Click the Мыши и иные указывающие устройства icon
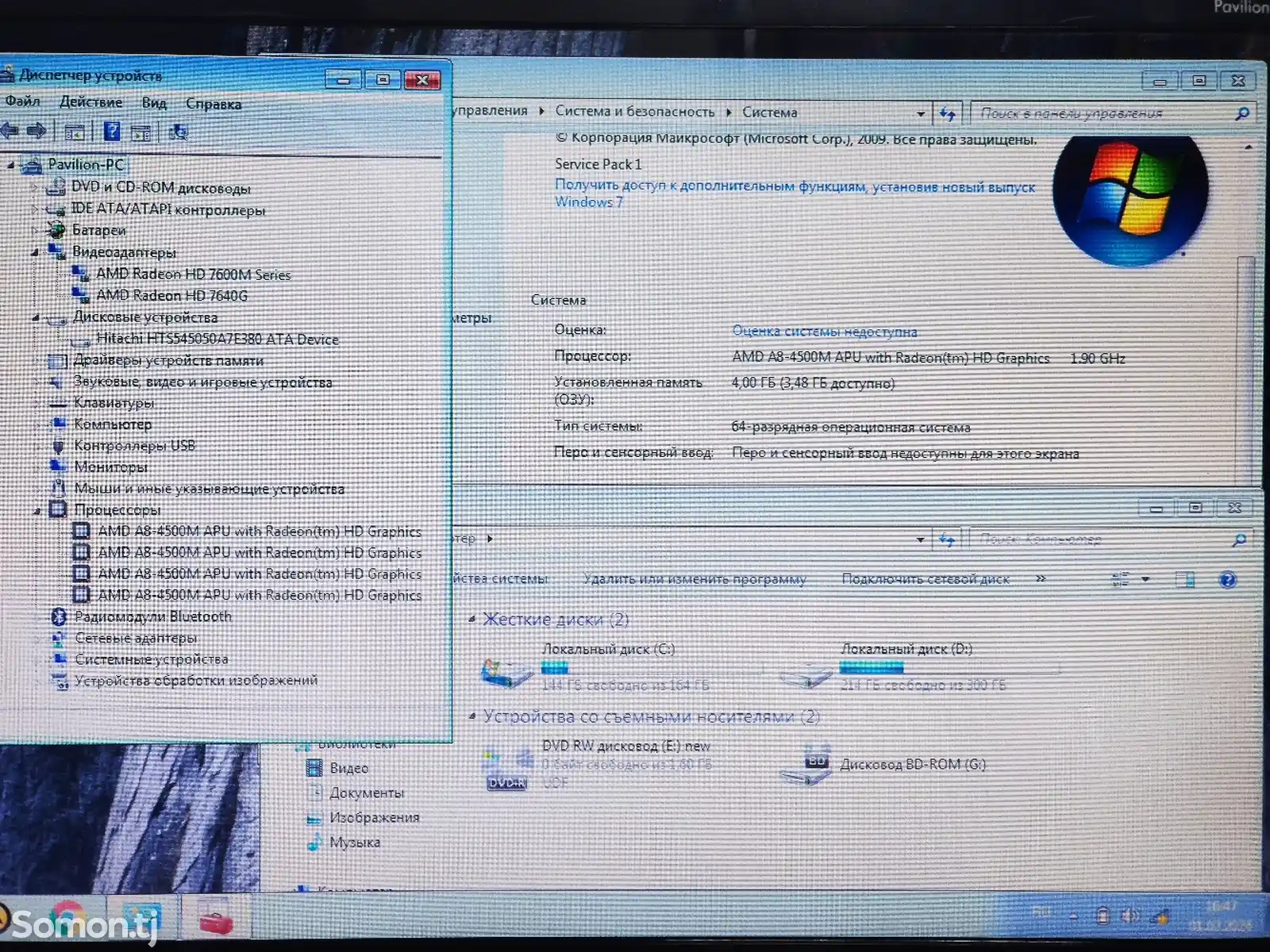This screenshot has width=1270, height=952. pos(58,488)
